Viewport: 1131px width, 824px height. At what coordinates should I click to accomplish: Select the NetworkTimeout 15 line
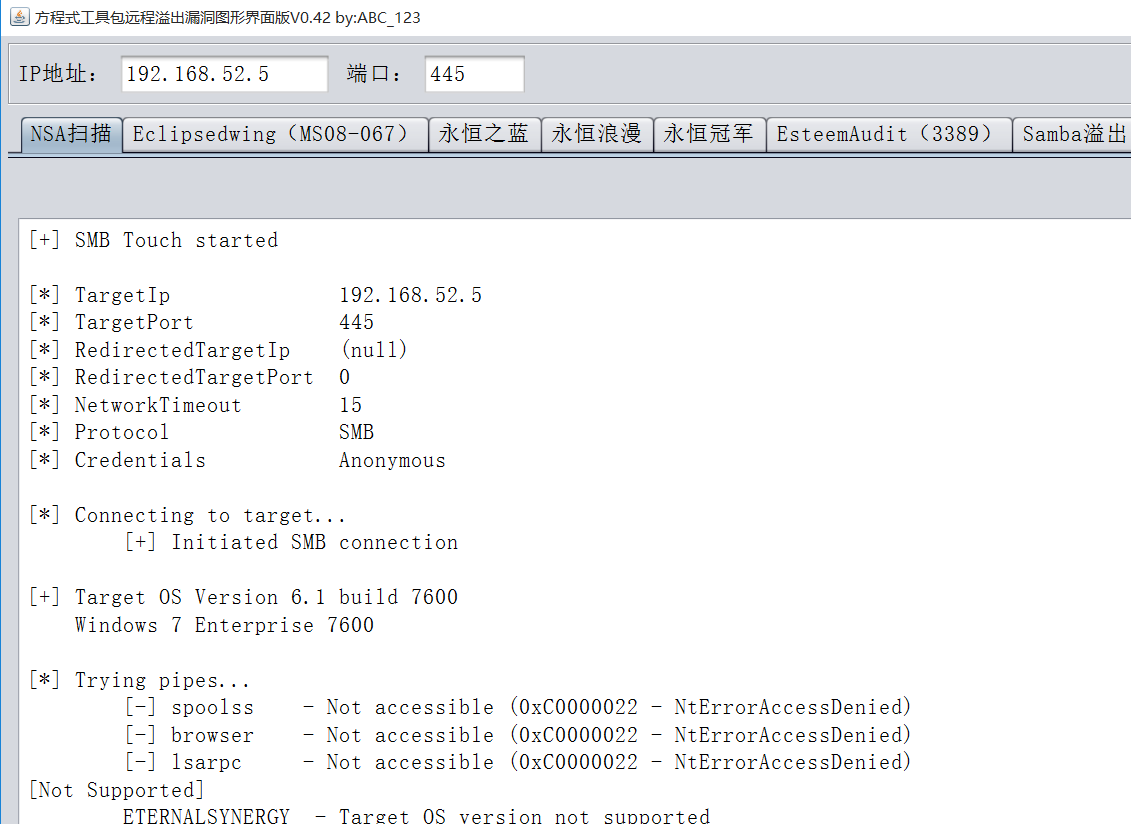click(195, 405)
